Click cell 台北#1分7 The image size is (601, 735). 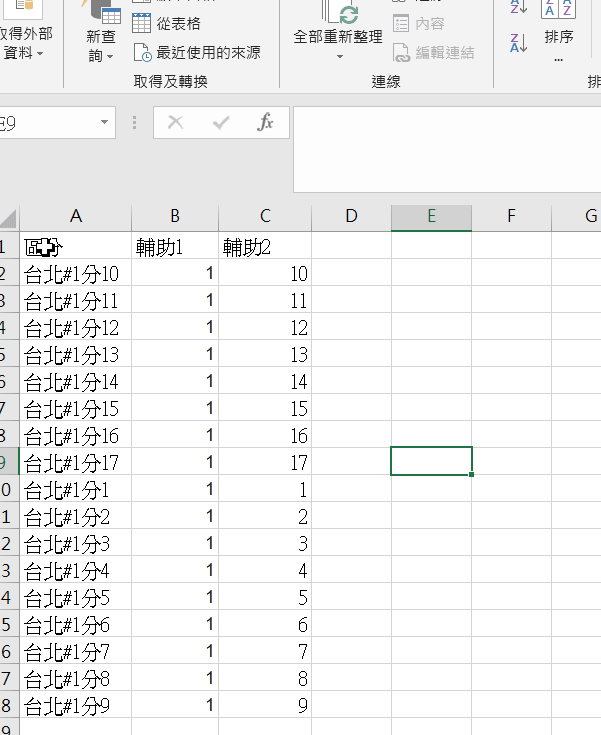pos(75,651)
